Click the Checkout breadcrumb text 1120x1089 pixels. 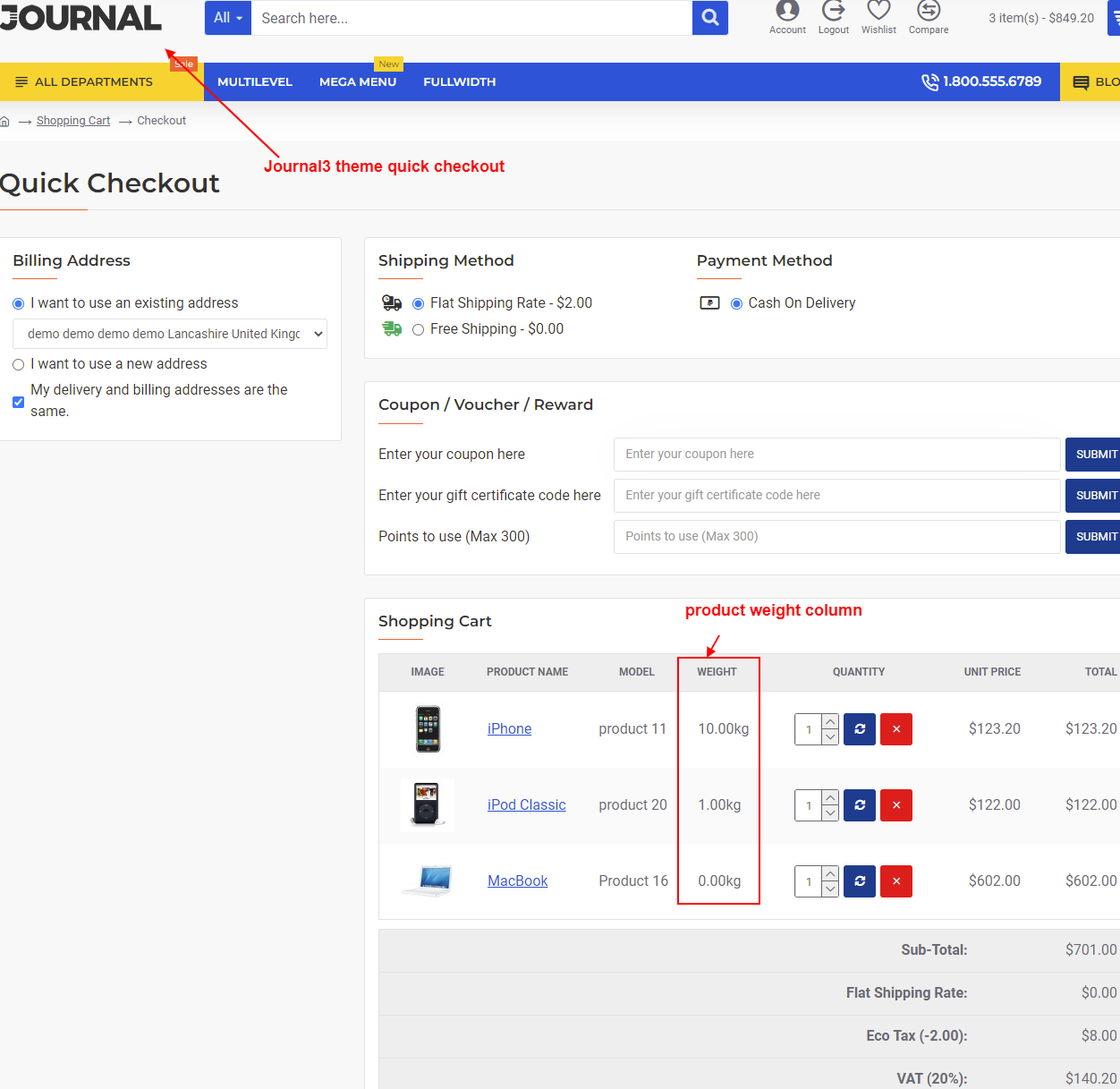162,121
